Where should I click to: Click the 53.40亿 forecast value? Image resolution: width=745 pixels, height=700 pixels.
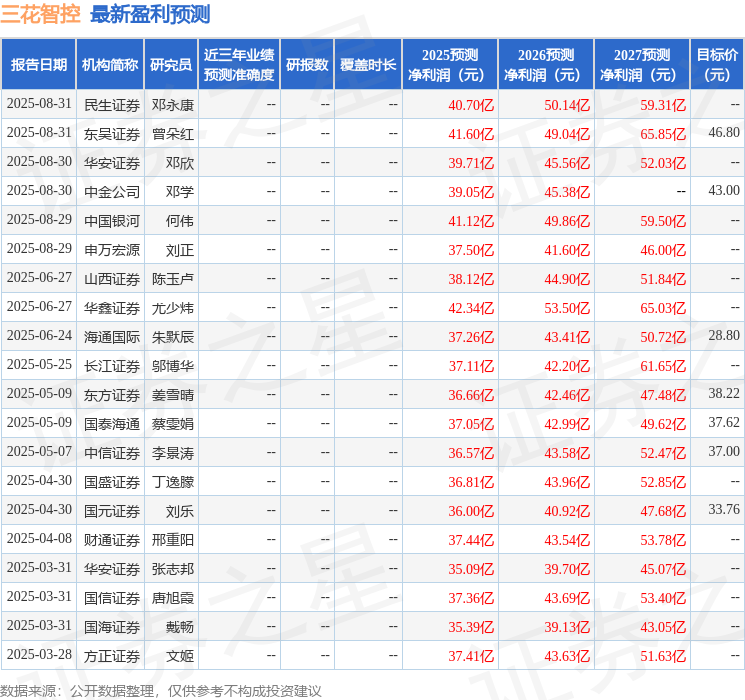pyautogui.click(x=663, y=598)
